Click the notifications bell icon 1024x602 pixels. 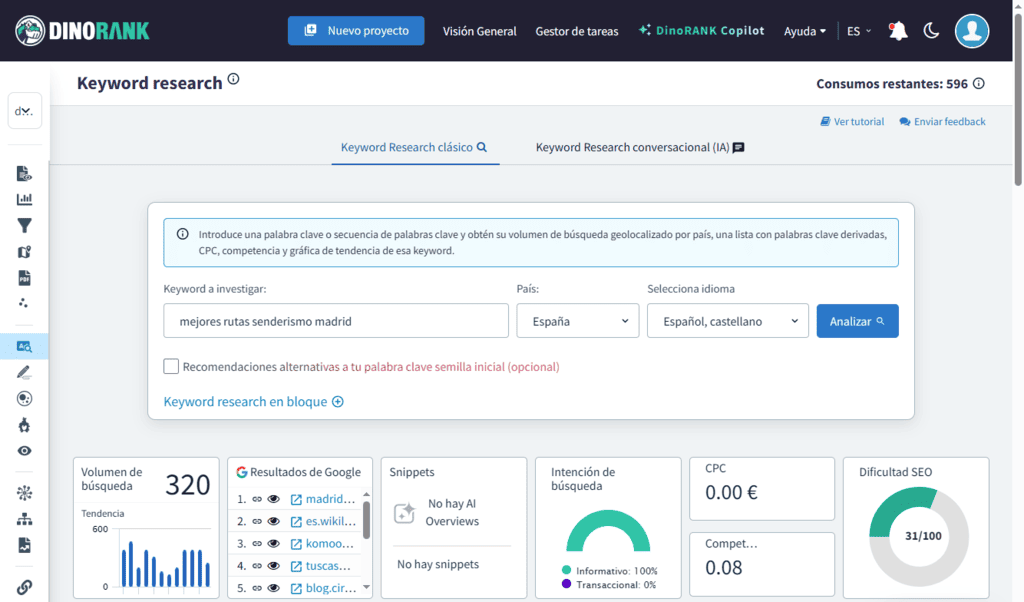897,30
